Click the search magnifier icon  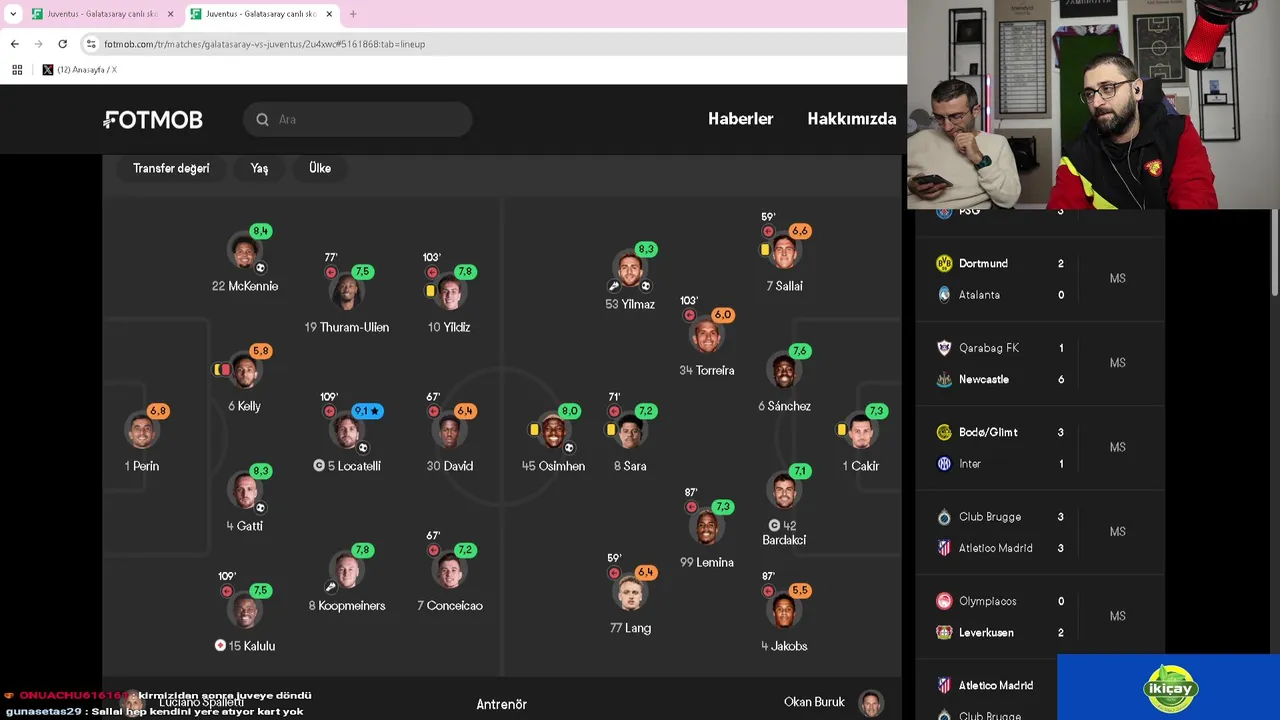(262, 120)
